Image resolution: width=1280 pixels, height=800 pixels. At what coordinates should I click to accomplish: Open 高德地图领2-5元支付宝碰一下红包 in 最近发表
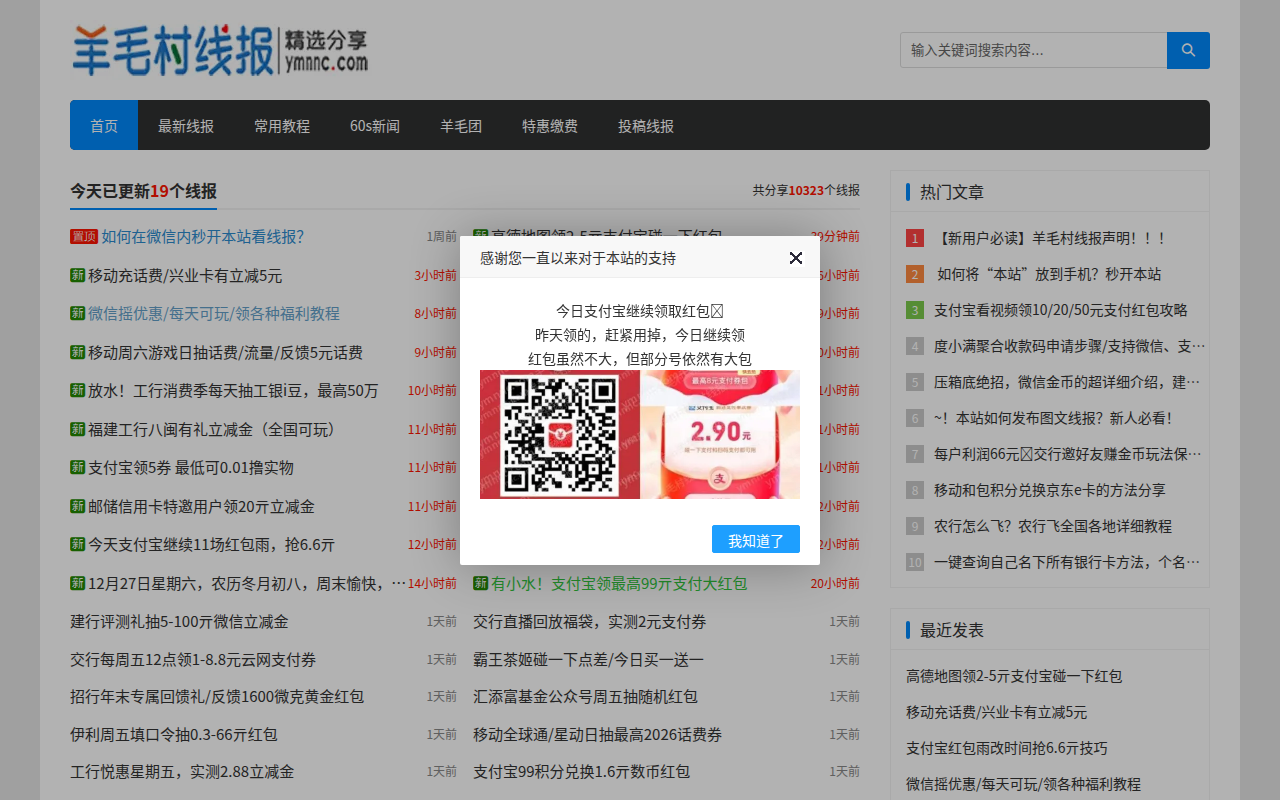1012,676
